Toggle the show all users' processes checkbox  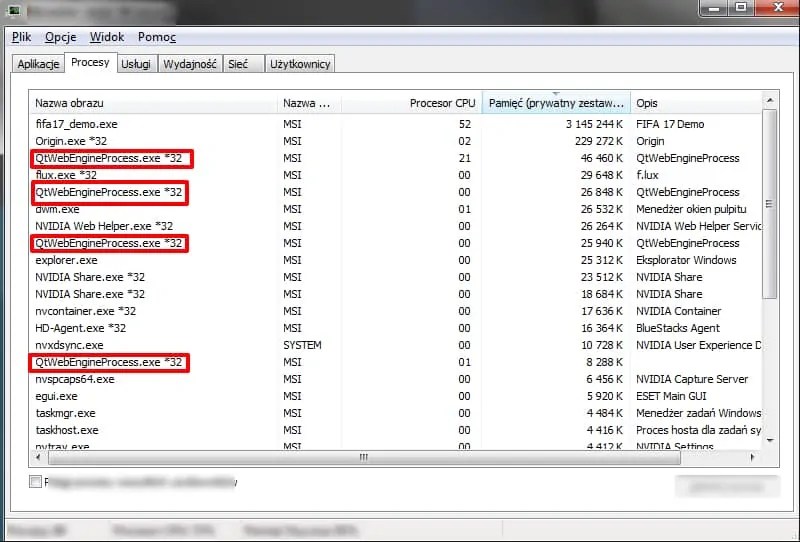(x=35, y=481)
